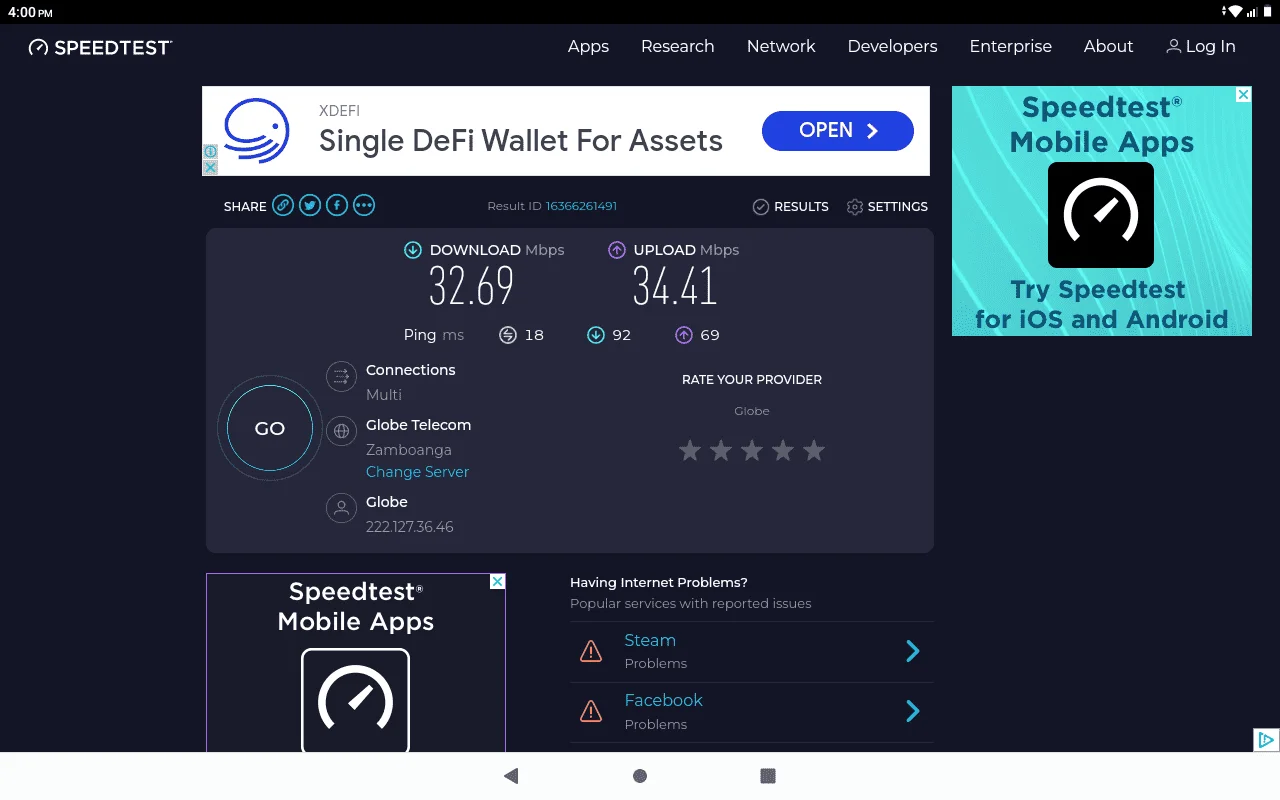Open the Steam problems link
1280x800 pixels.
tap(650, 640)
